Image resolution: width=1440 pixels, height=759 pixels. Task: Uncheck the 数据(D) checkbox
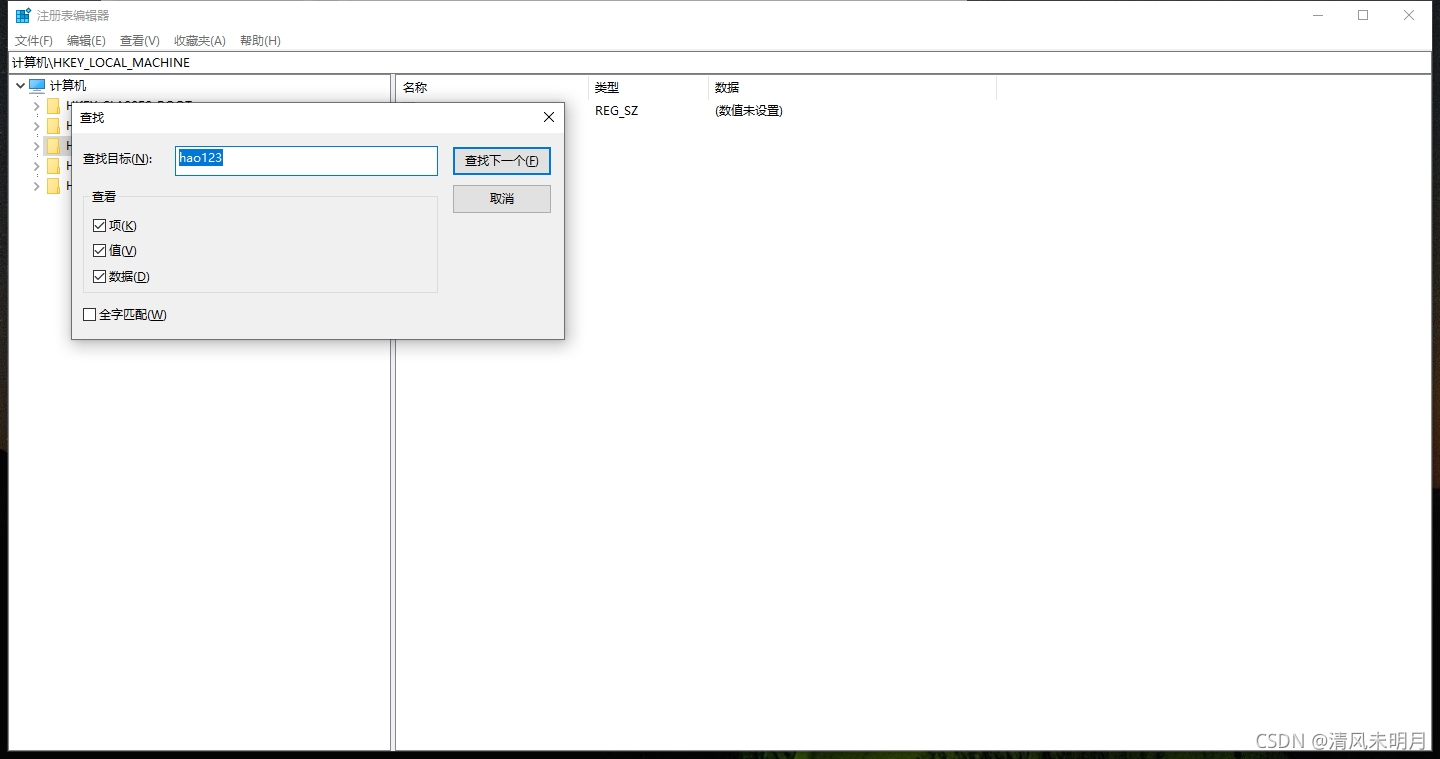click(99, 277)
